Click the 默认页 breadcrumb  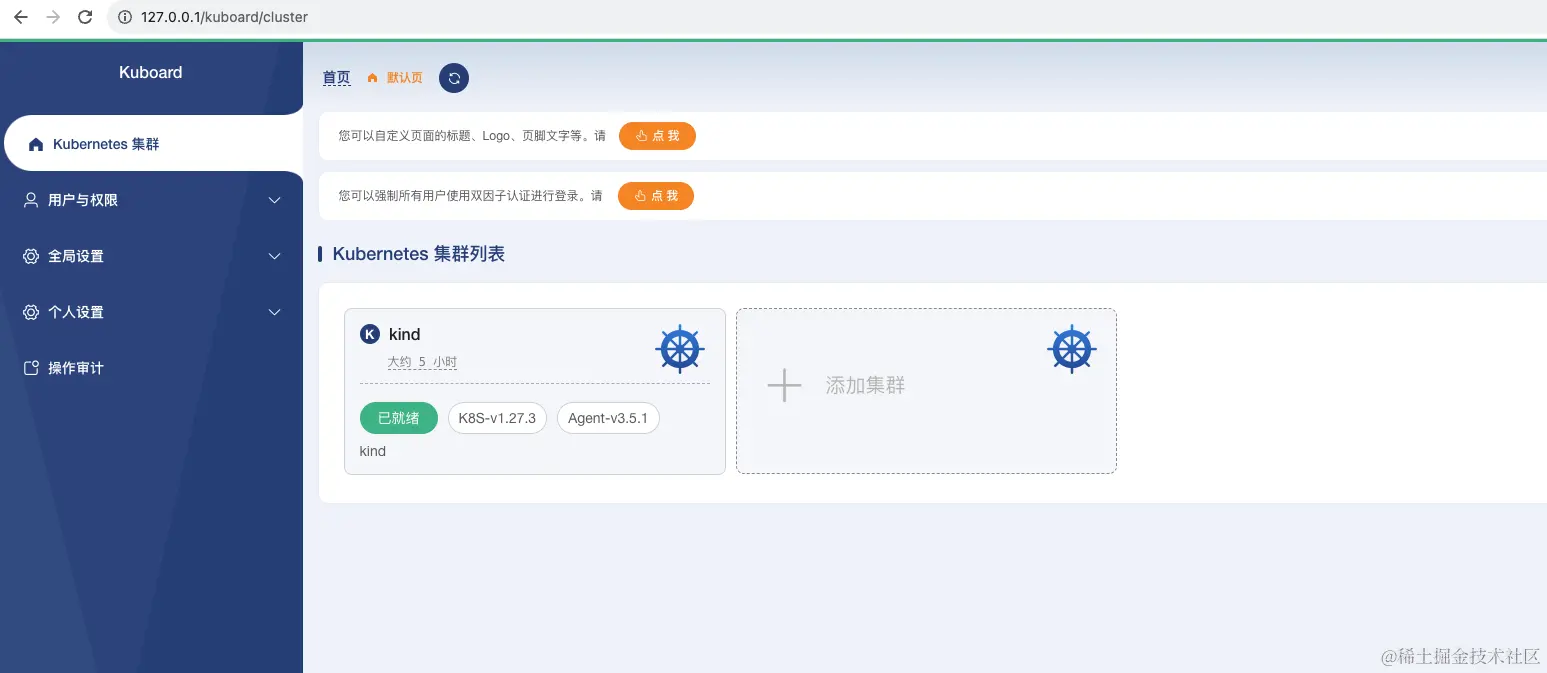coord(405,78)
